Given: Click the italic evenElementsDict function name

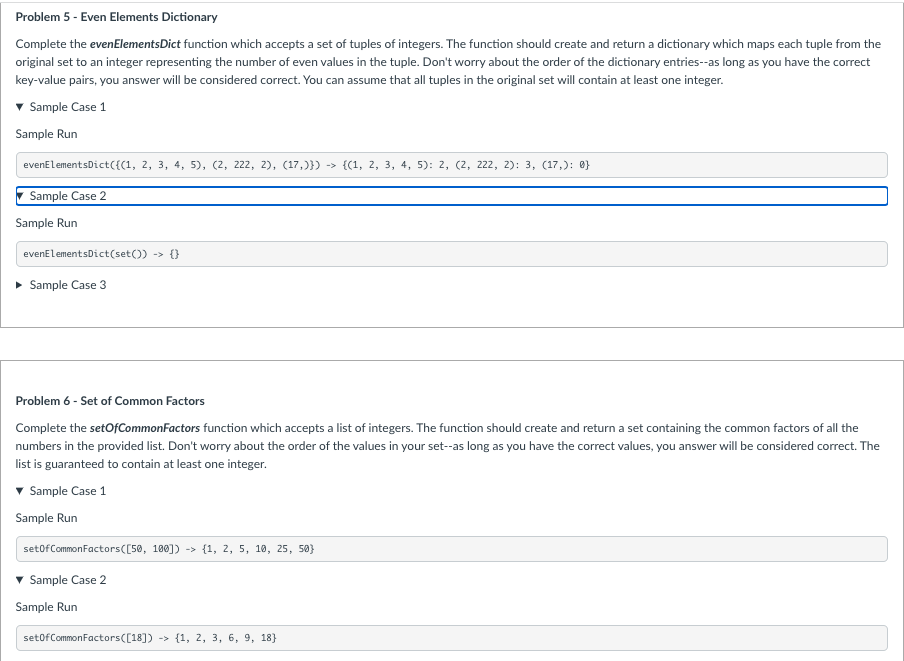Looking at the screenshot, I should coord(135,44).
